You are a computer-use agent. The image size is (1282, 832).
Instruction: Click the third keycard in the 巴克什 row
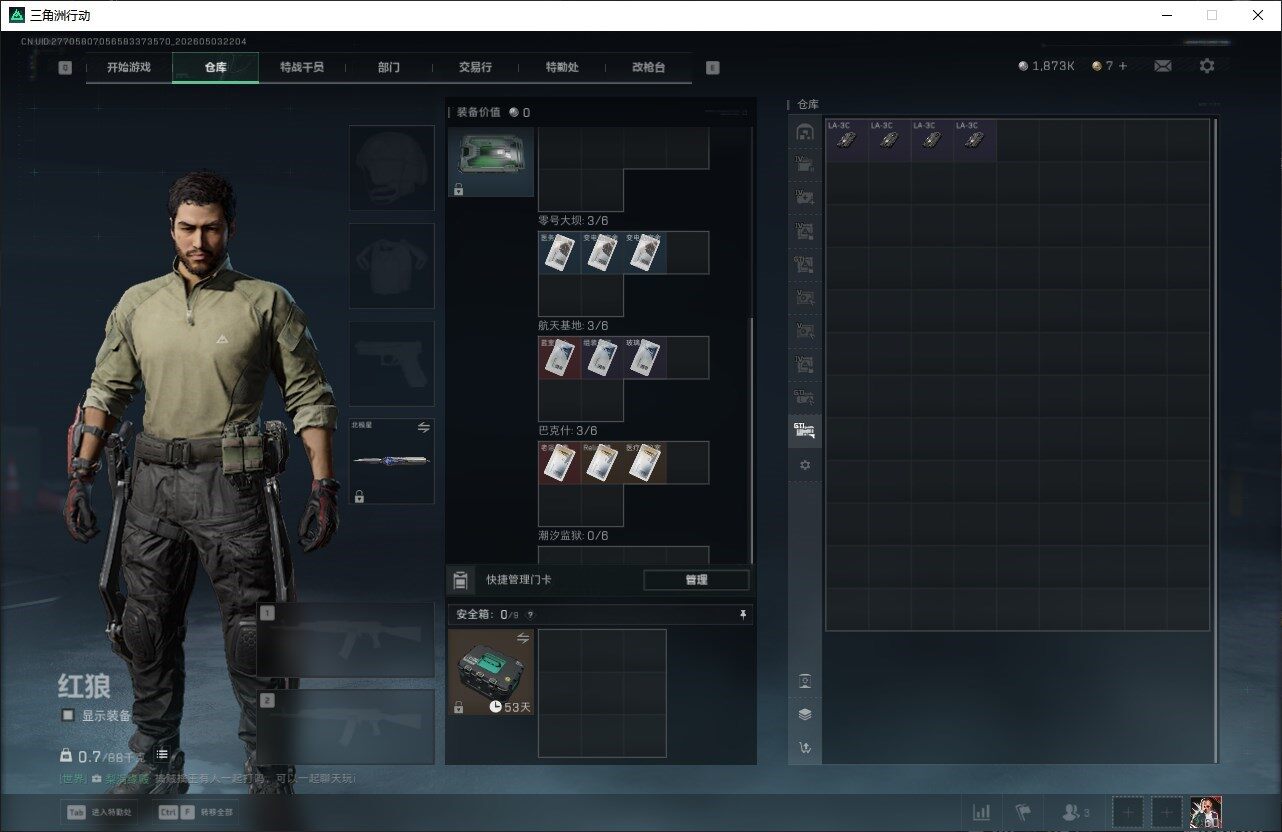pos(645,463)
